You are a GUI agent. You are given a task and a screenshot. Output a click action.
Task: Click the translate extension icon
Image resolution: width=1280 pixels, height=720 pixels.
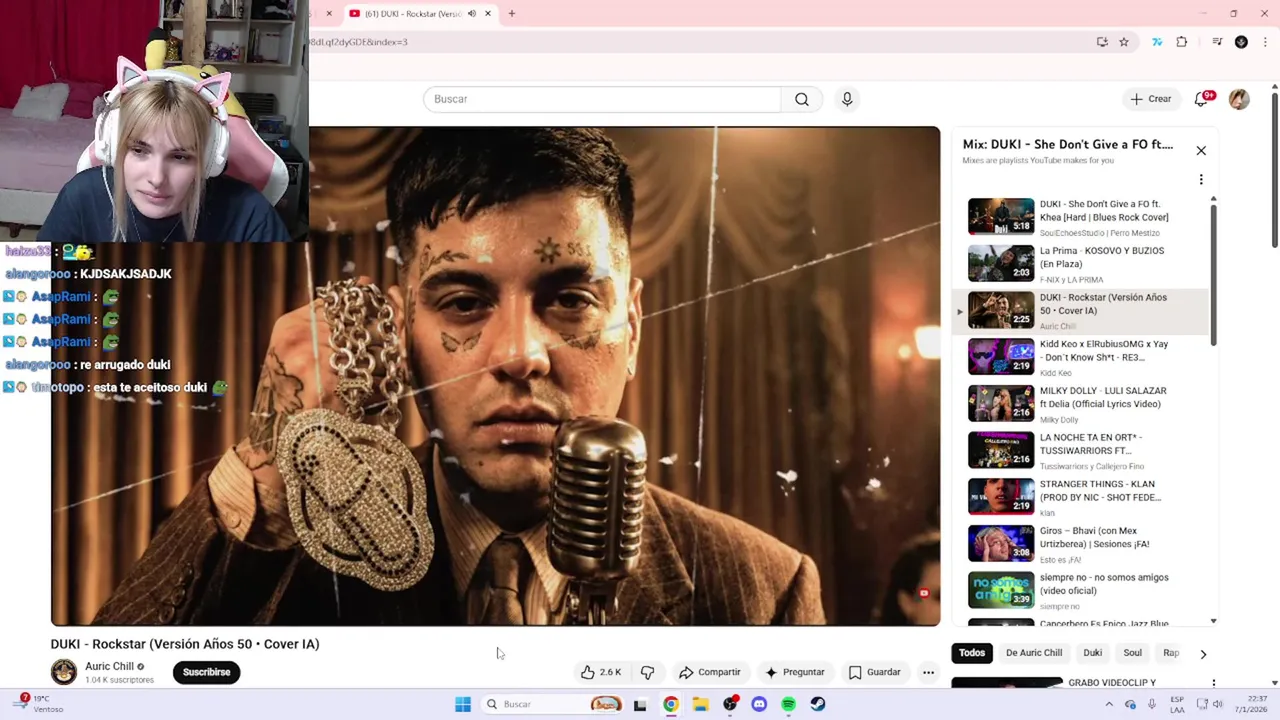tap(1157, 42)
